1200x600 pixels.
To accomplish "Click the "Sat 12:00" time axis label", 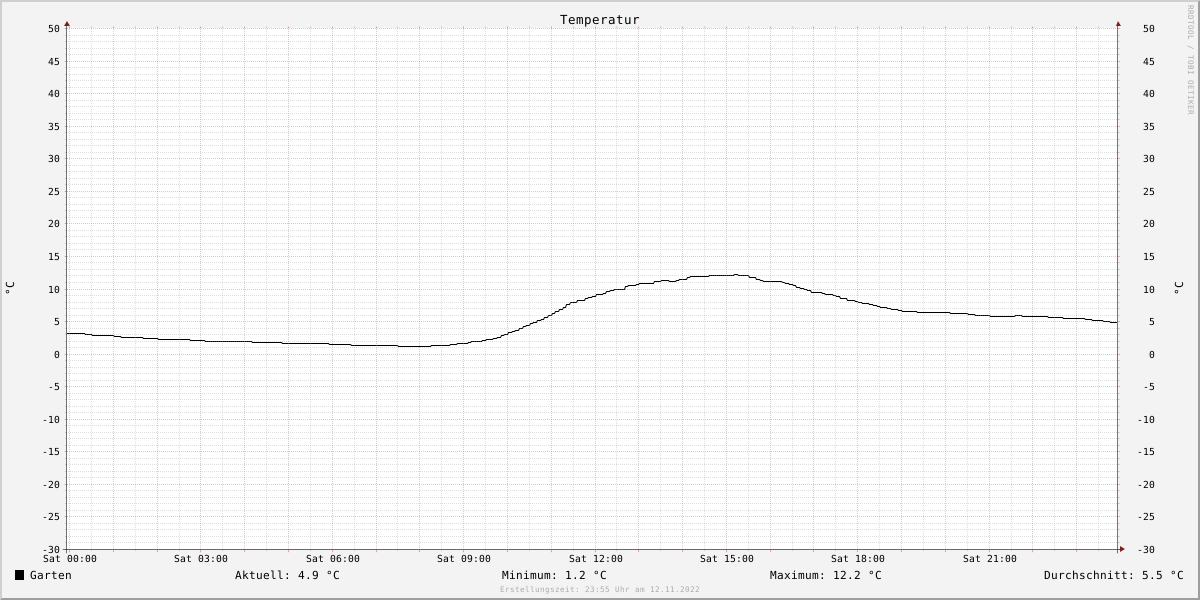I will coord(596,559).
